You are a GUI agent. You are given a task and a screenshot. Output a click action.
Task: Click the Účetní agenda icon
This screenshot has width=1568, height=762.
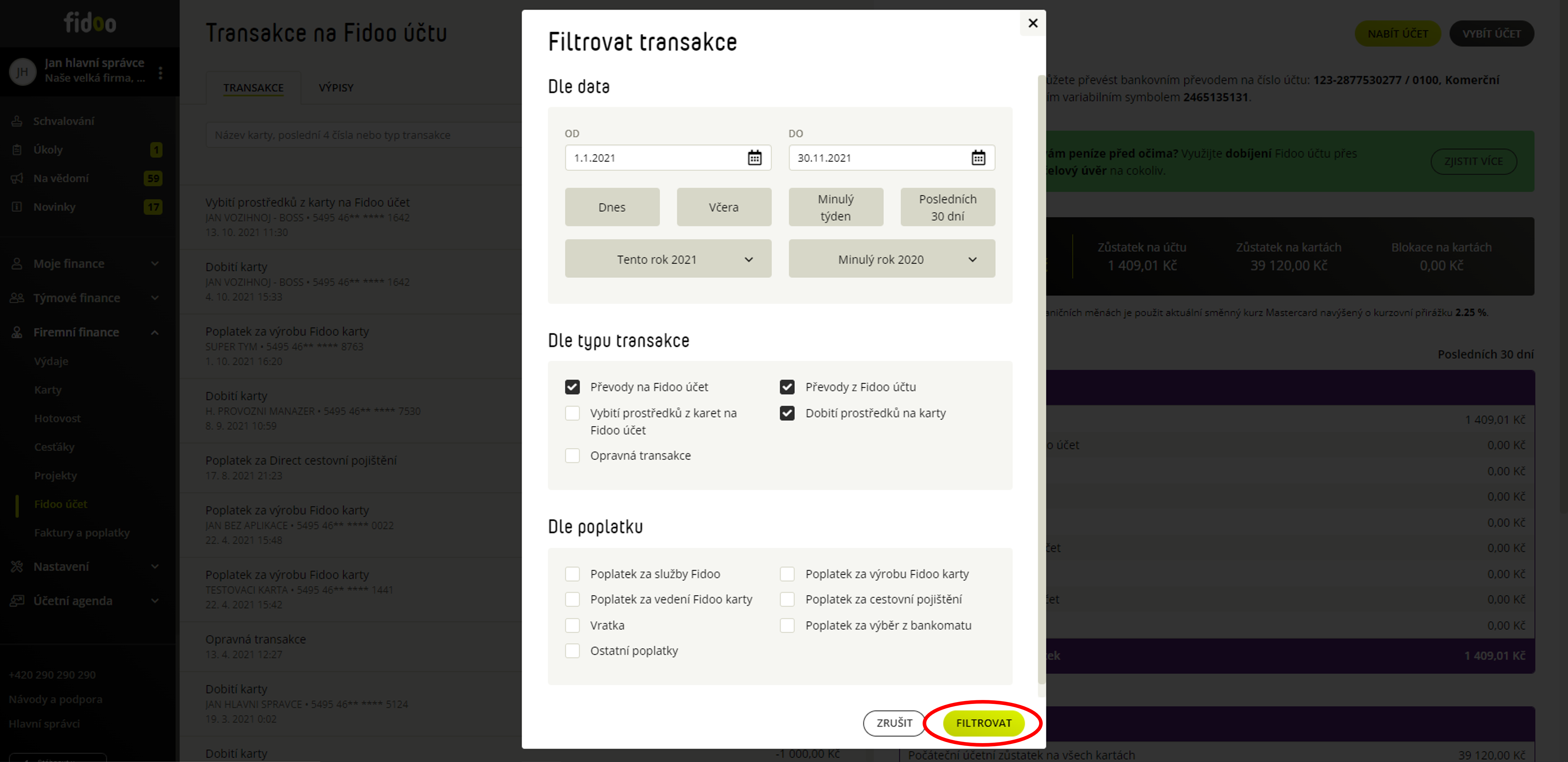17,601
